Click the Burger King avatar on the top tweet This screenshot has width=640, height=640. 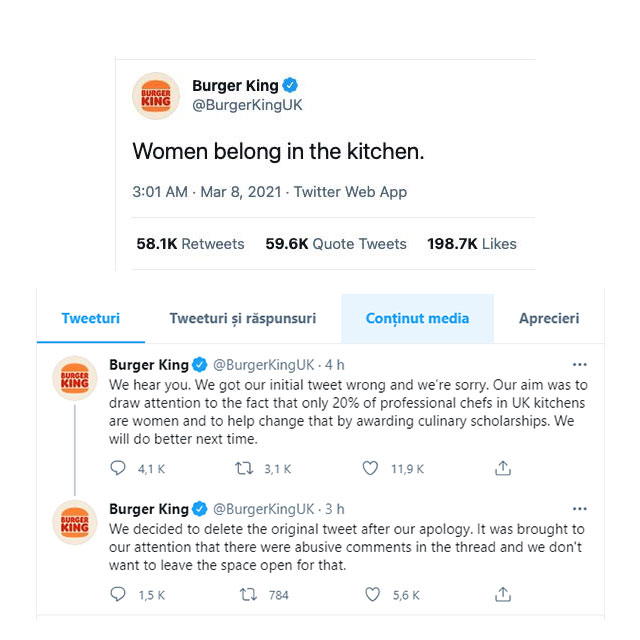click(x=156, y=96)
